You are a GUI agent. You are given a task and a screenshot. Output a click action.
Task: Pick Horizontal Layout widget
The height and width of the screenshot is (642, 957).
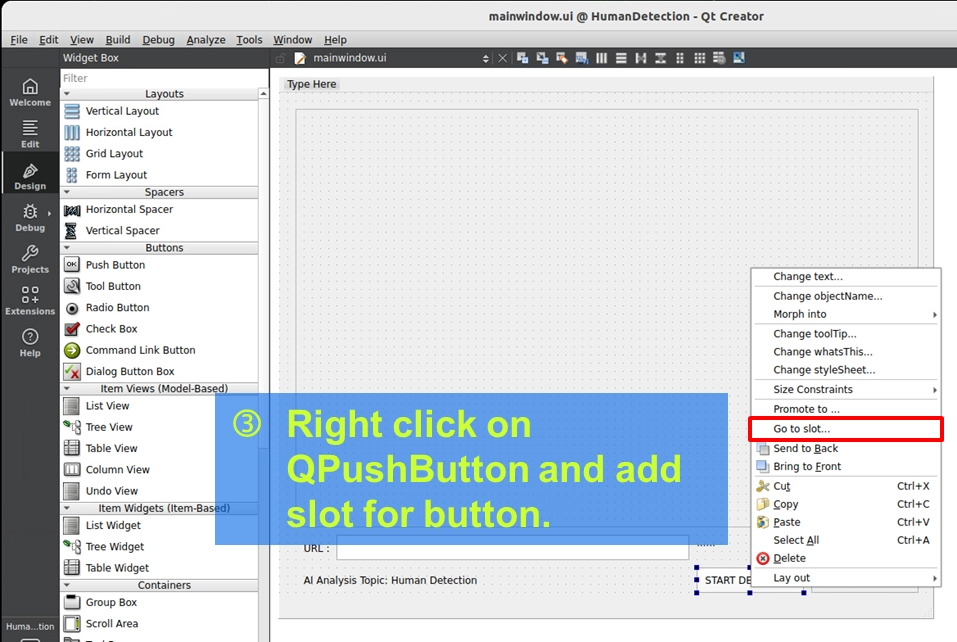pos(129,132)
